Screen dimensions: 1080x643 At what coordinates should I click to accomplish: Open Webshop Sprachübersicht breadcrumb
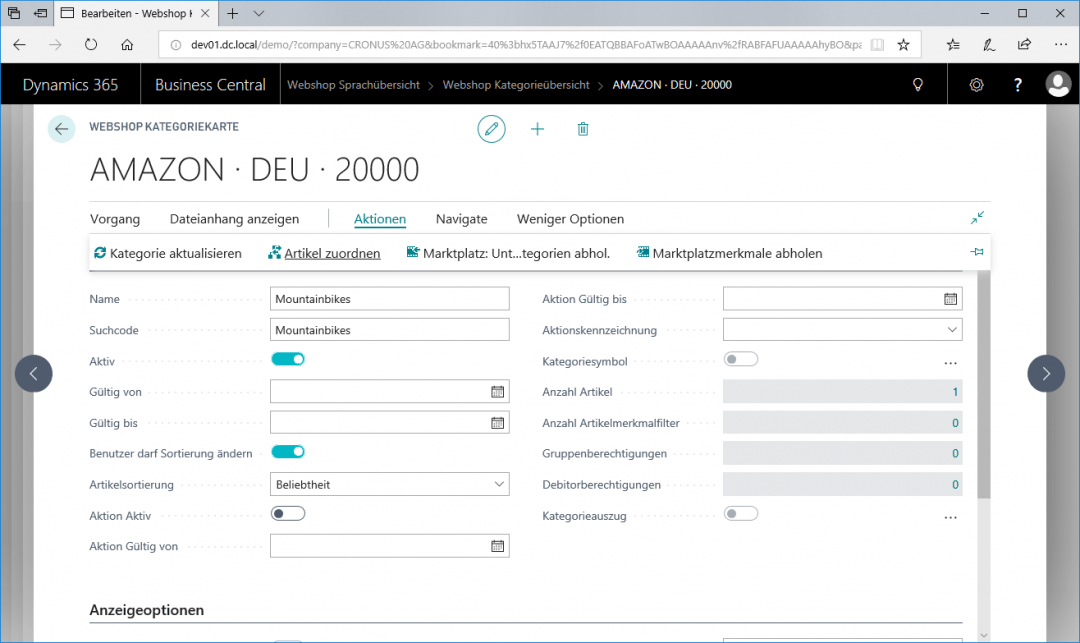coord(353,85)
